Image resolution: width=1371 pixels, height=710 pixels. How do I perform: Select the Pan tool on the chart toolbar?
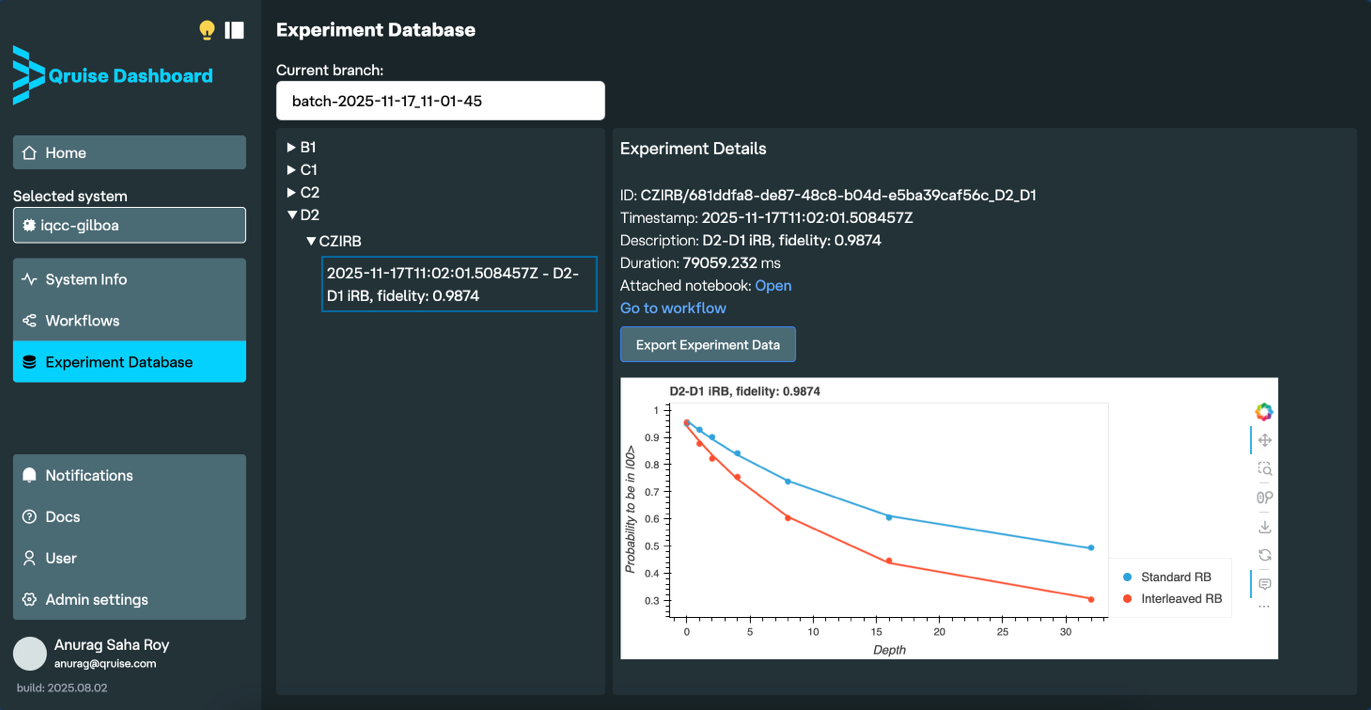pyautogui.click(x=1264, y=440)
